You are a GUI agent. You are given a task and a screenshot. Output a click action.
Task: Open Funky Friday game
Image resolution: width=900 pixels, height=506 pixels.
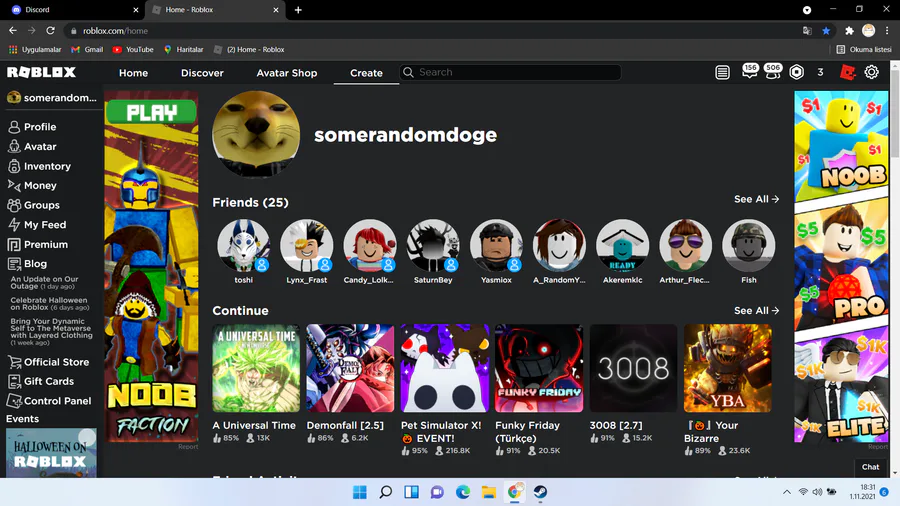(x=539, y=368)
